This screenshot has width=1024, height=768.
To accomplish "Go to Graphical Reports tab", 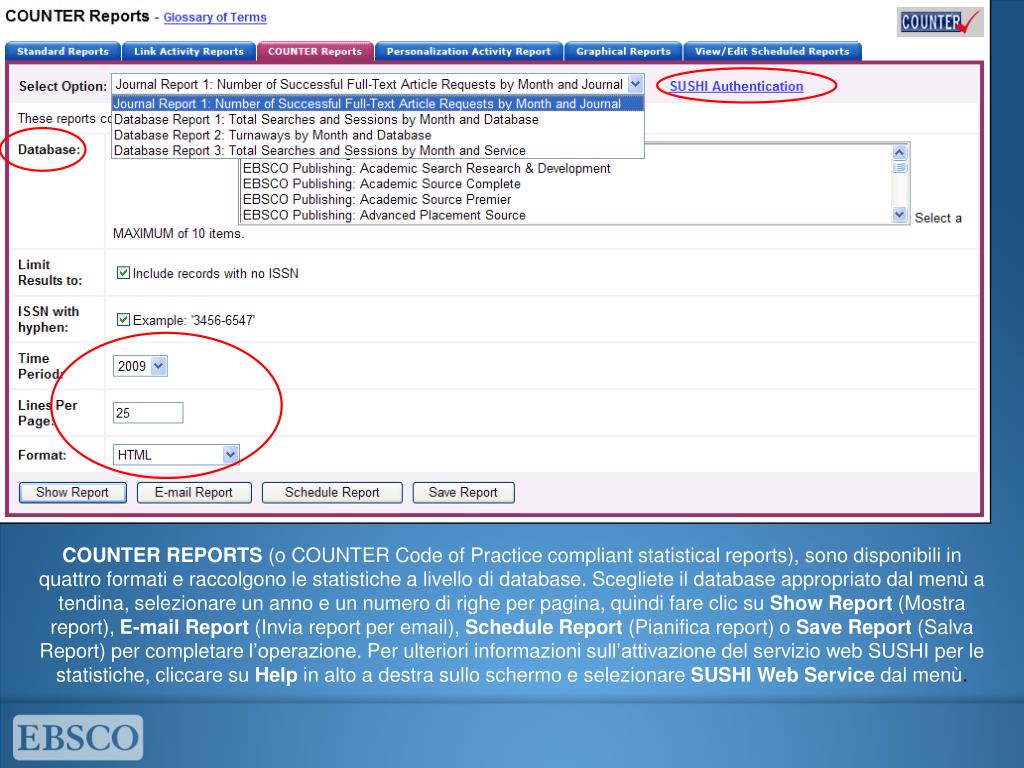I will pyautogui.click(x=623, y=52).
